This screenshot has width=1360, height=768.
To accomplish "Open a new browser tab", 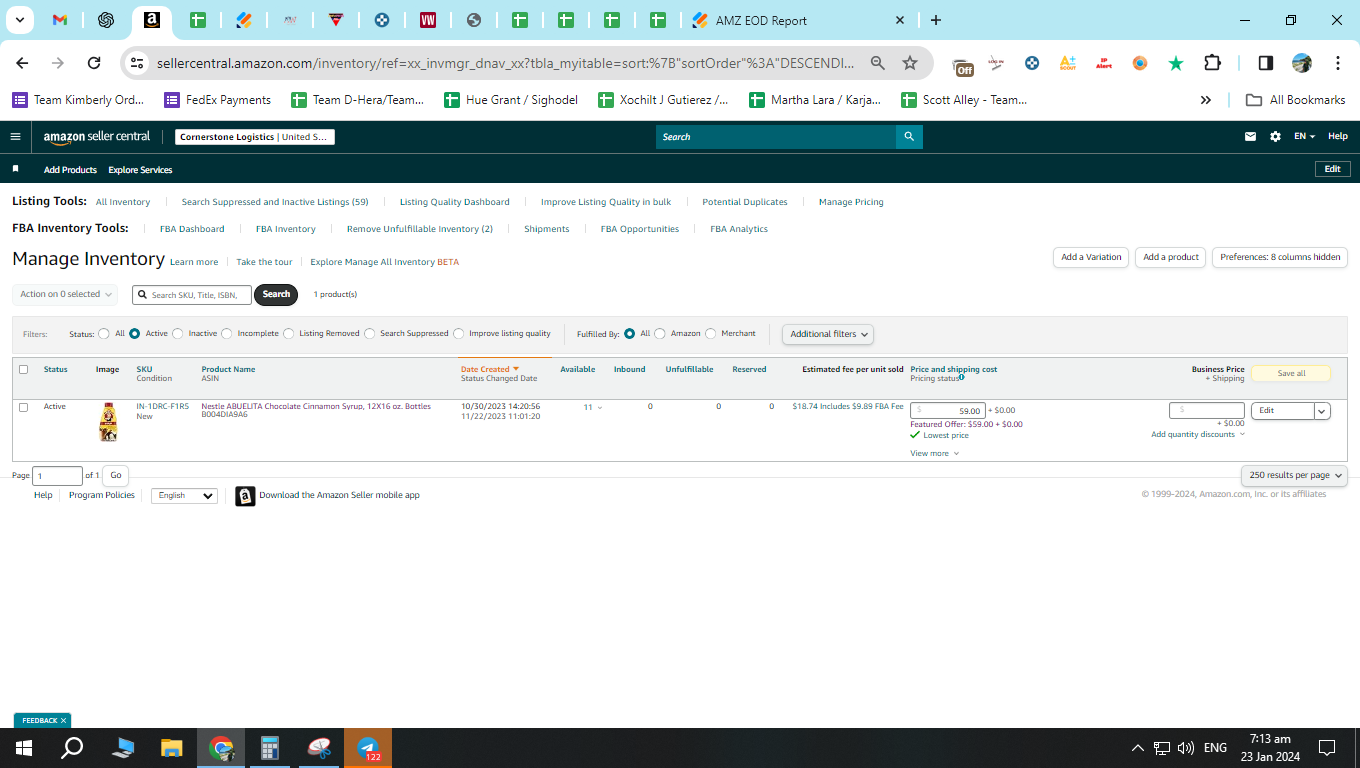I will coord(936,20).
